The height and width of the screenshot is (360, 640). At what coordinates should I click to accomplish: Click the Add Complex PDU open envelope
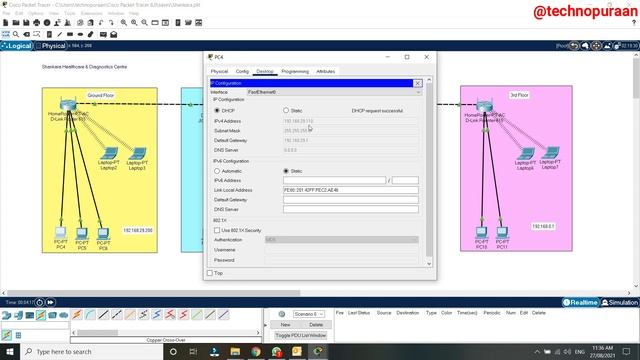113,35
